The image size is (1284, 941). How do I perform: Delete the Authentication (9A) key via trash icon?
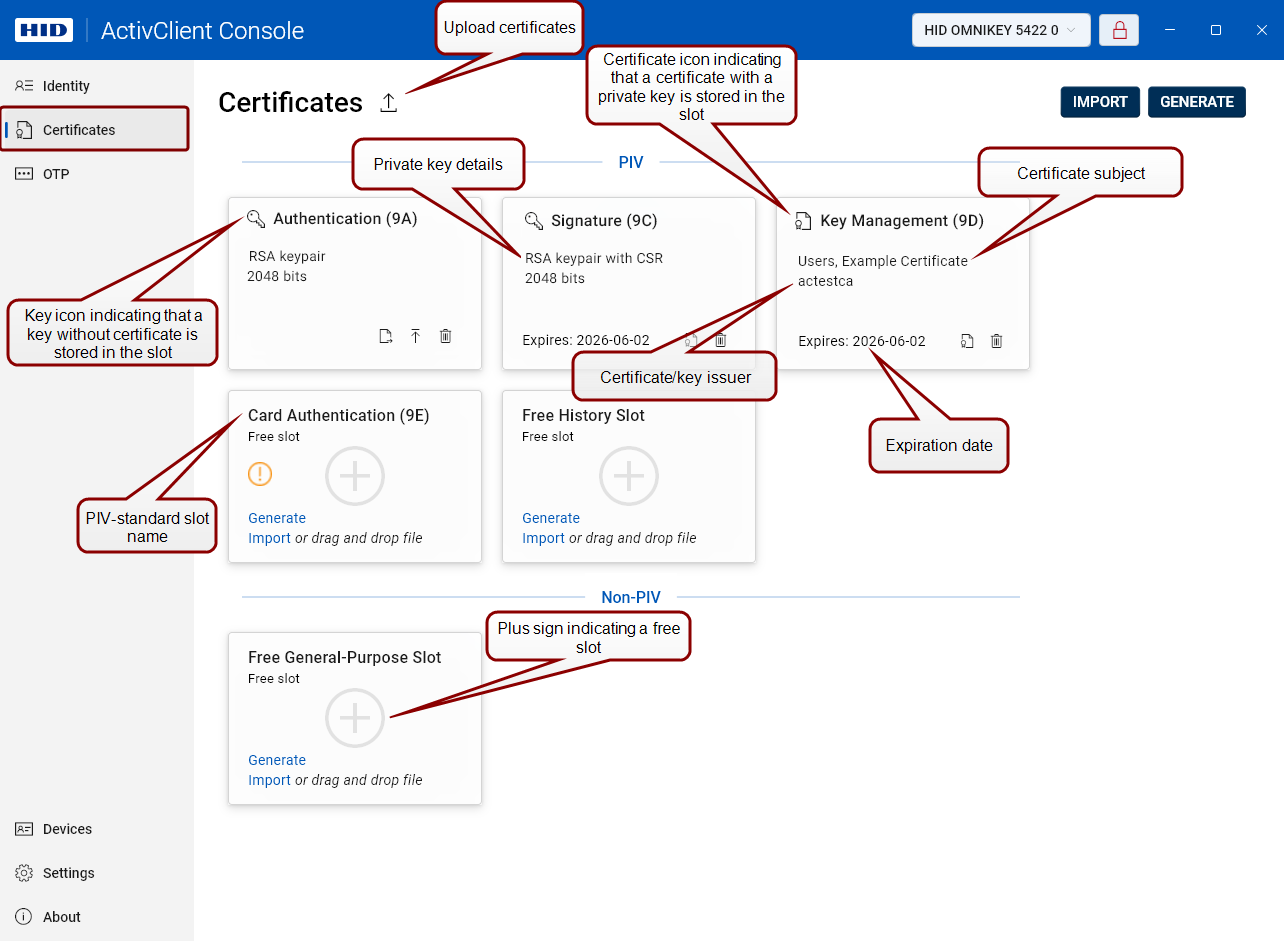pos(446,336)
